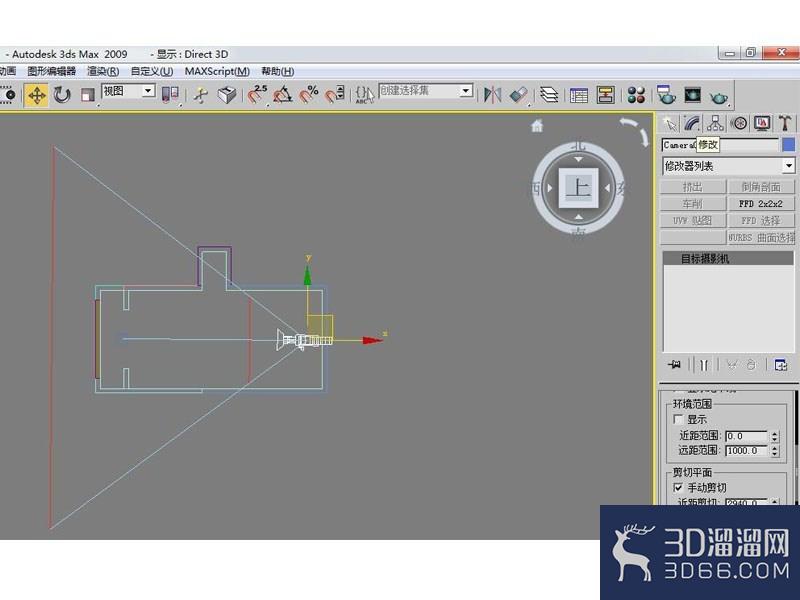Click the 倒角剖面 modifier button
The image size is (800, 600).
[x=761, y=187]
